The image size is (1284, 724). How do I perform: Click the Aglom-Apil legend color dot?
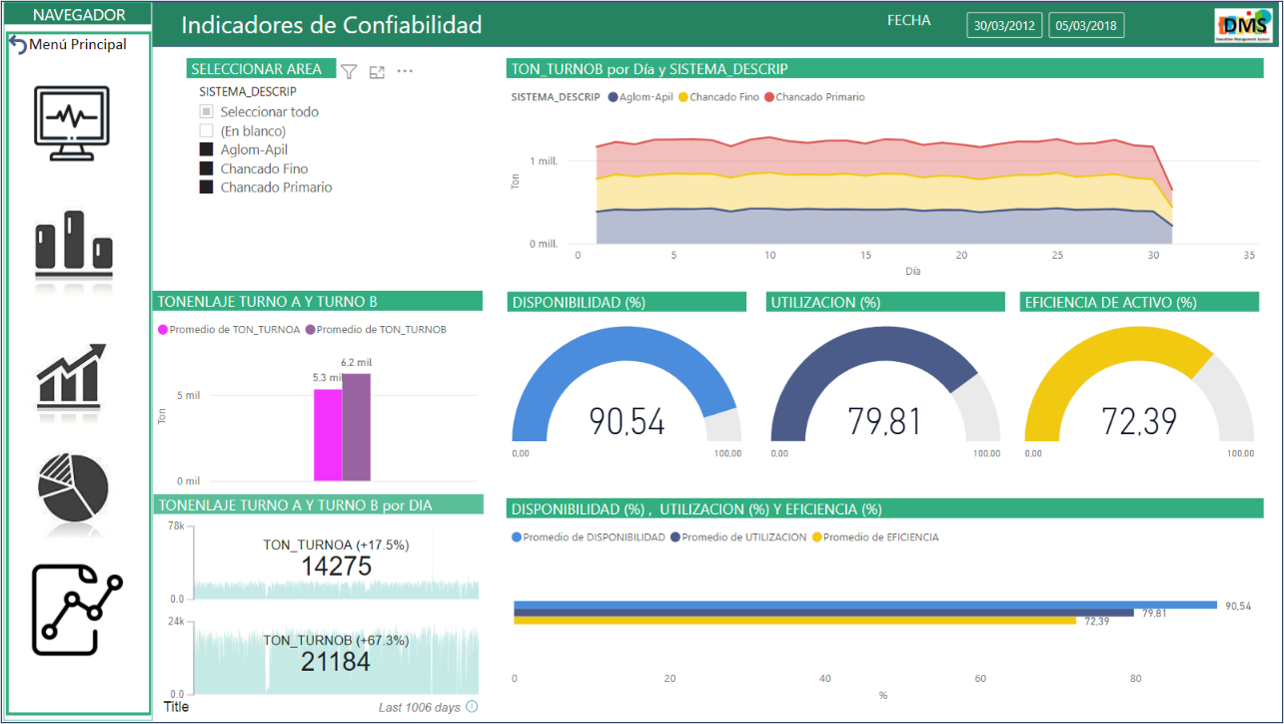(x=613, y=97)
